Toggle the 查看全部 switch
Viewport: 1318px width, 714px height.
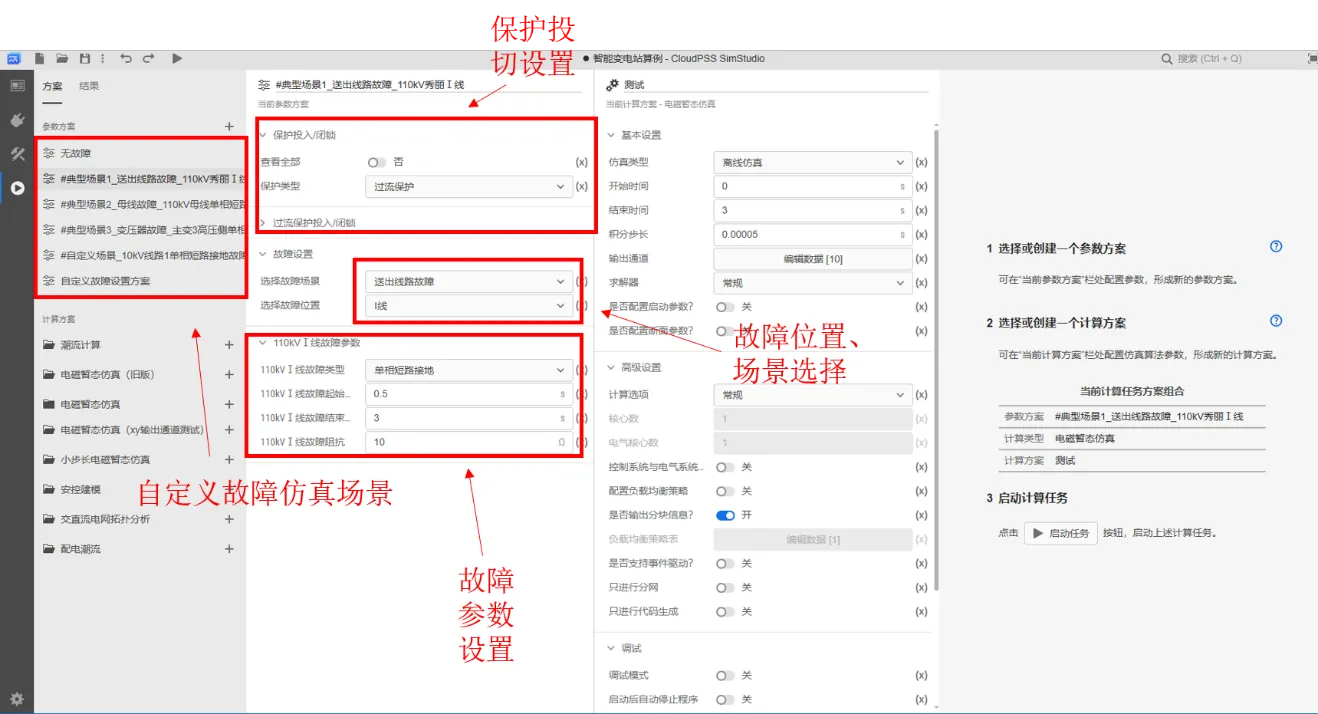[376, 162]
